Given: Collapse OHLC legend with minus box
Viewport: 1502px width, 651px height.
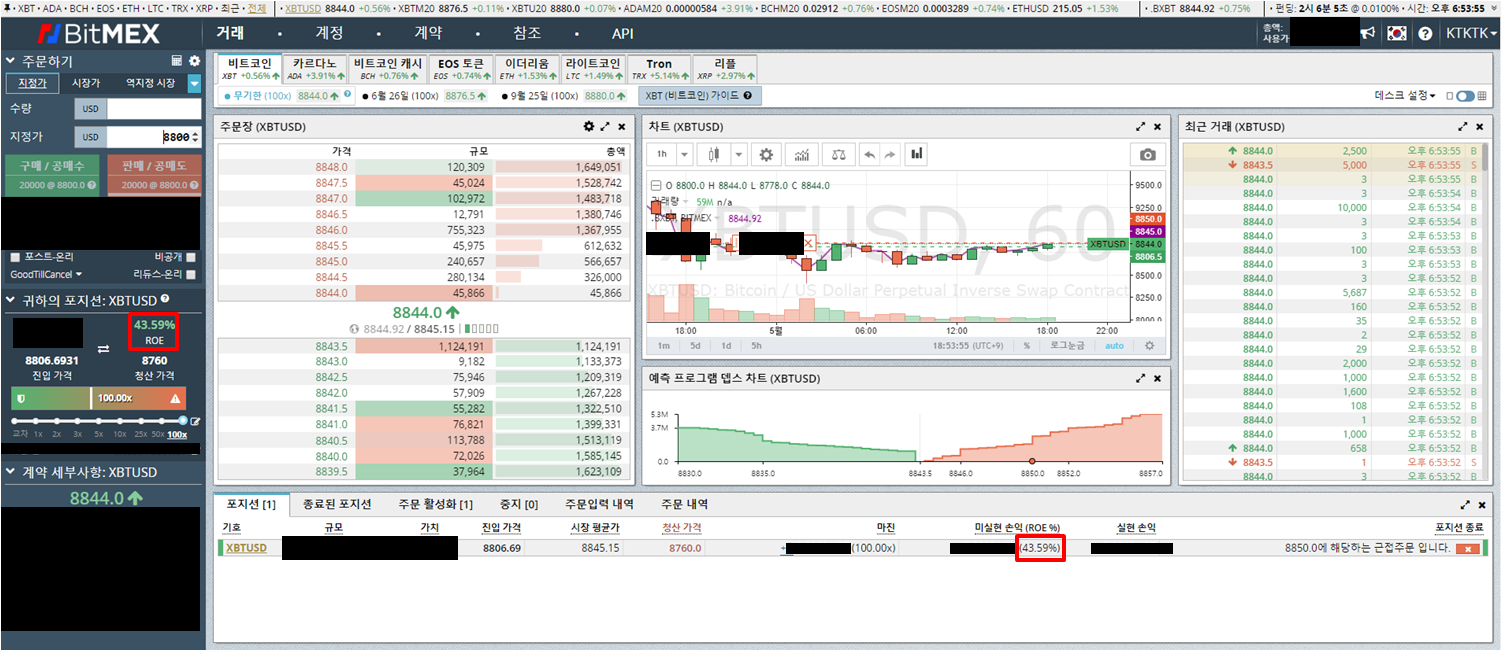Looking at the screenshot, I should click(x=655, y=185).
